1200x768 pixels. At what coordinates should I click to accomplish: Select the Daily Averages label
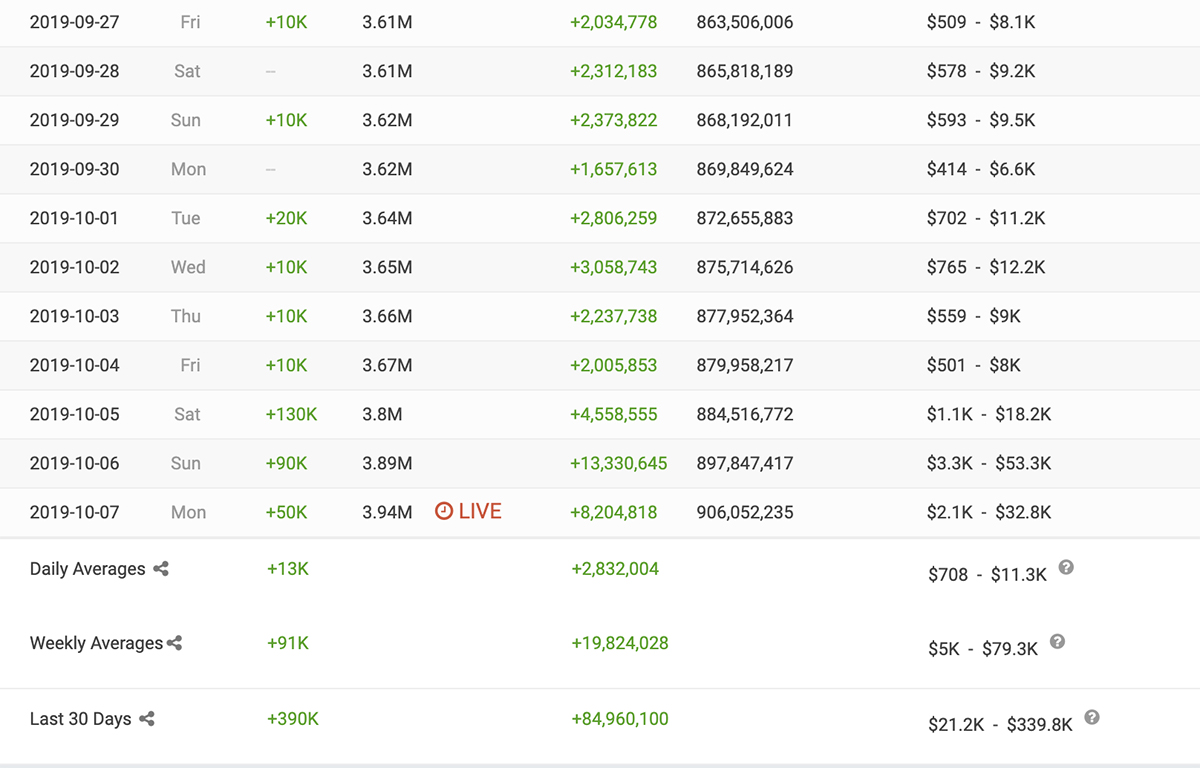point(87,569)
